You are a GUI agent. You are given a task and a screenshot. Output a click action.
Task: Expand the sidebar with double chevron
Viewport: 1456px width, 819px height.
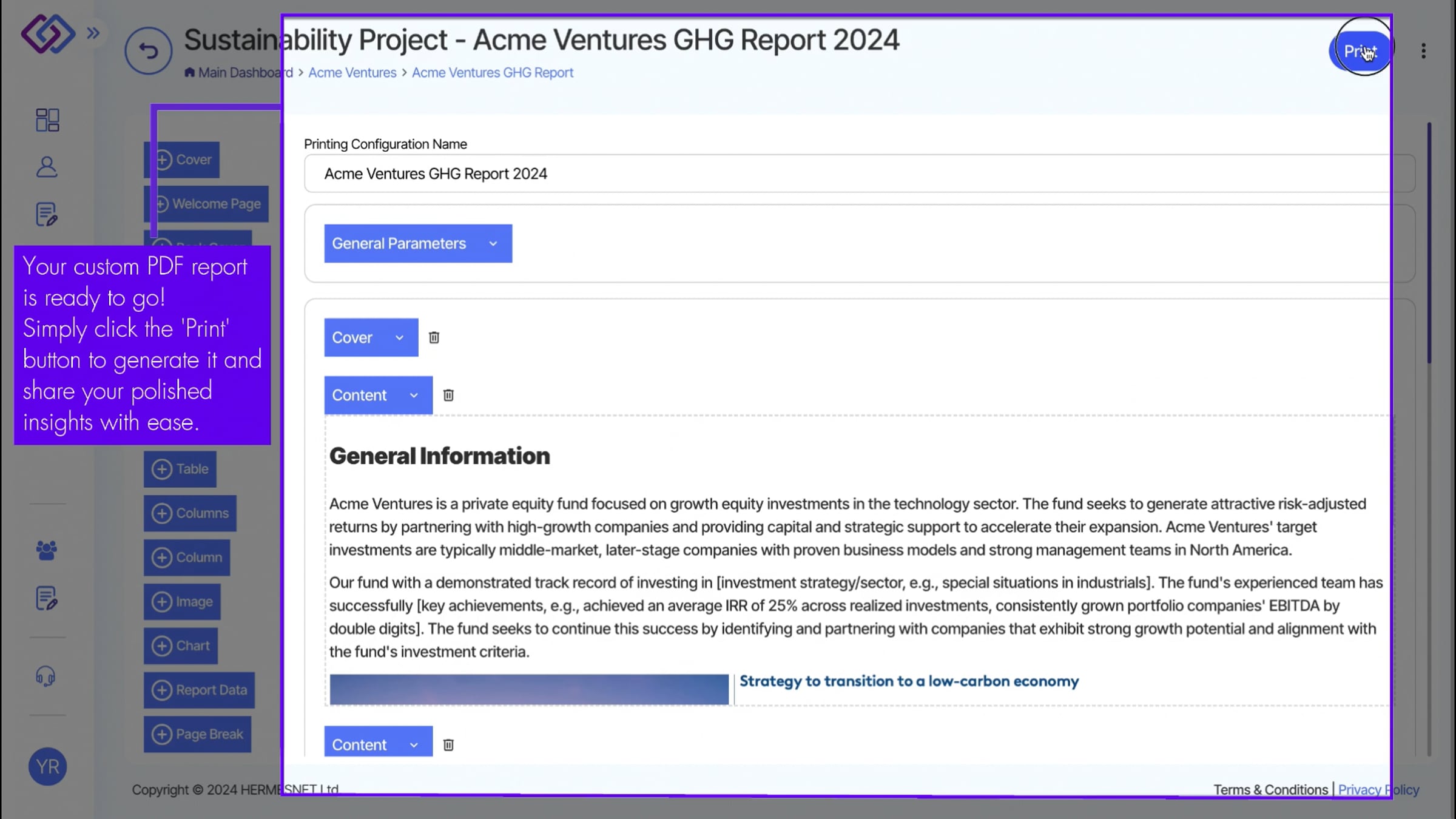pyautogui.click(x=93, y=33)
